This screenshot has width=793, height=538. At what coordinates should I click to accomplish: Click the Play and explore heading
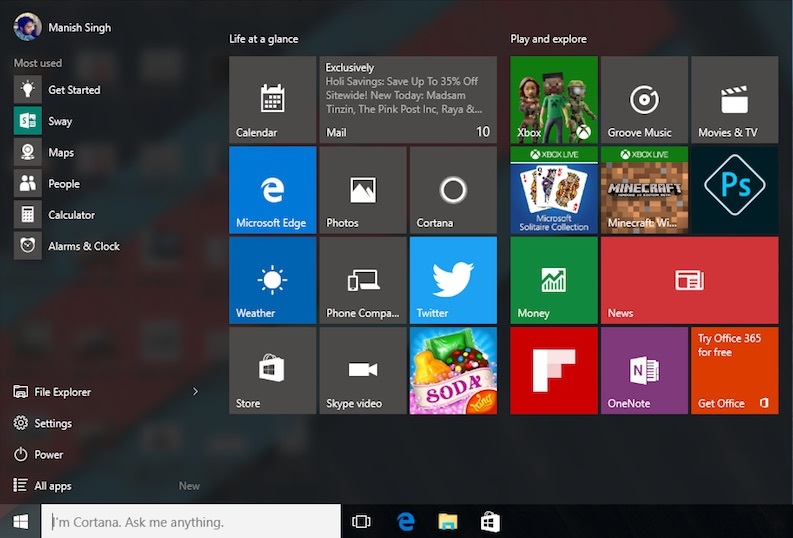549,39
